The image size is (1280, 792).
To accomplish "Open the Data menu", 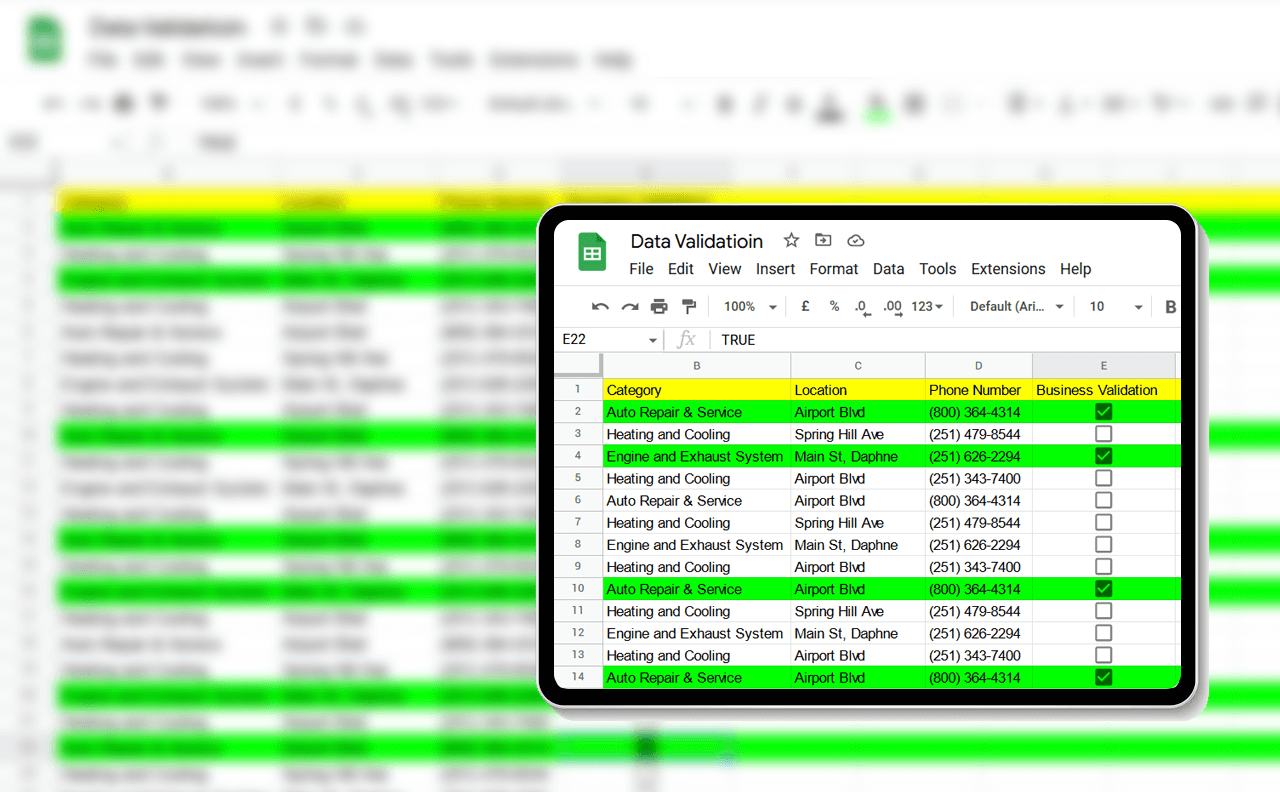I will tap(888, 269).
